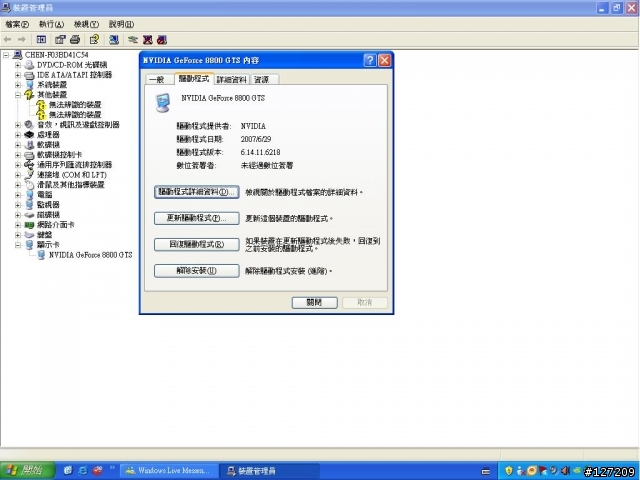Click the Back arrow toolbar icon
This screenshot has width=640, height=480.
point(7,40)
